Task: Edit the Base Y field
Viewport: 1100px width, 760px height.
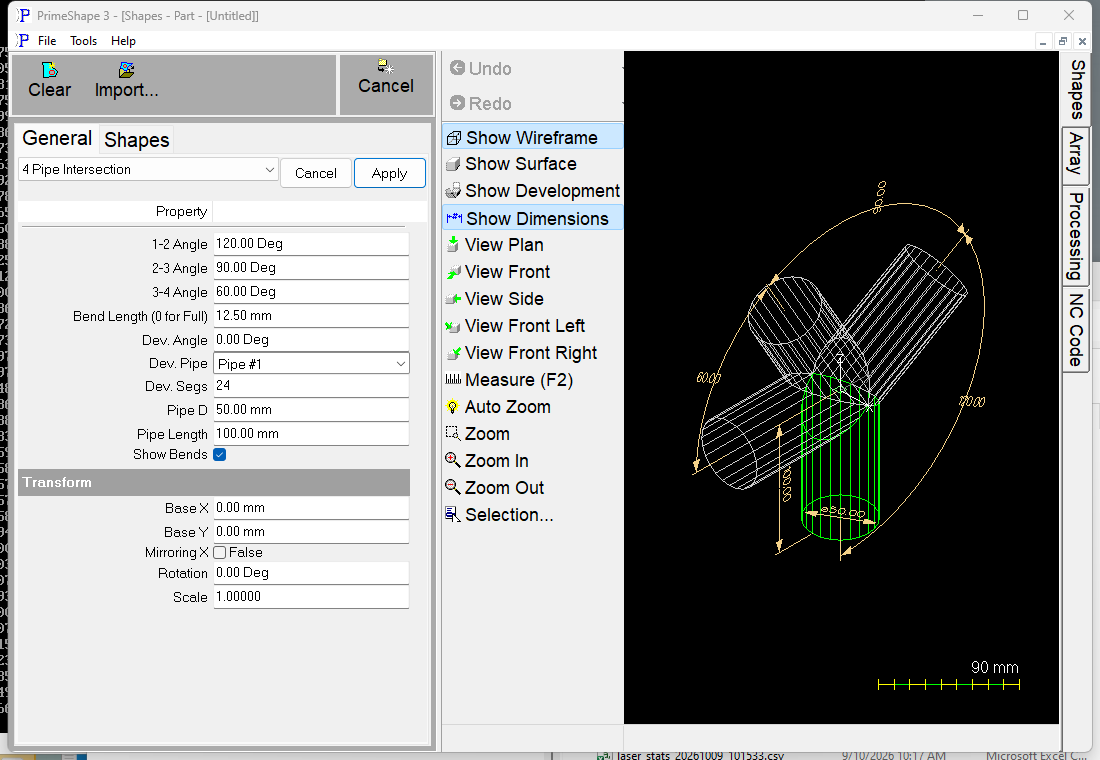Action: (x=311, y=531)
